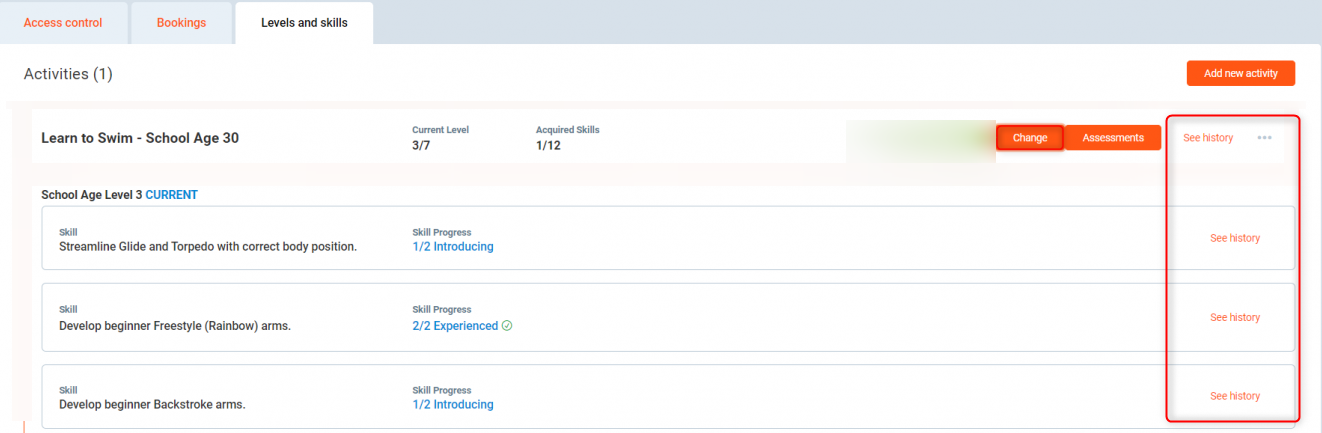This screenshot has height=433, width=1322.
Task: Switch to the Access control tab
Action: pos(63,23)
